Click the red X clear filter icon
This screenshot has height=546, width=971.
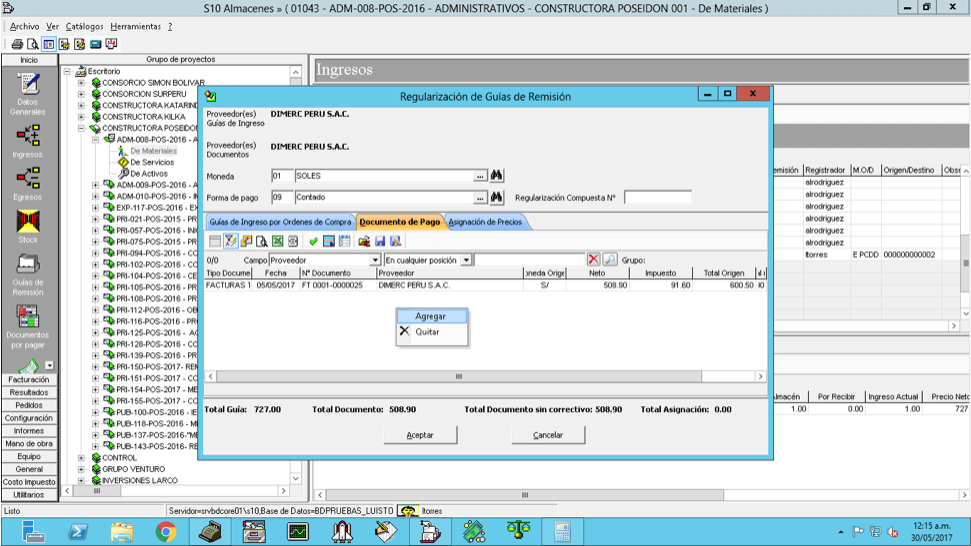click(593, 260)
